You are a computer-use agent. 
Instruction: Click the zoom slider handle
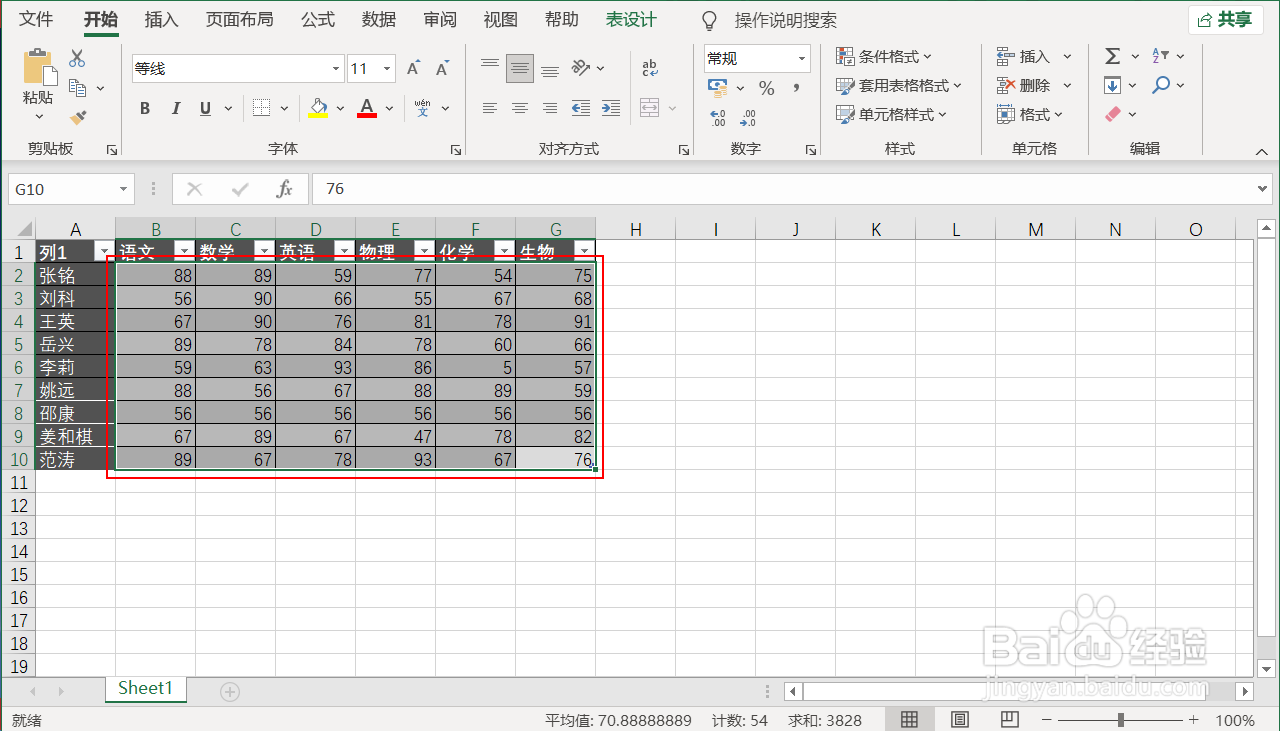tap(1122, 720)
